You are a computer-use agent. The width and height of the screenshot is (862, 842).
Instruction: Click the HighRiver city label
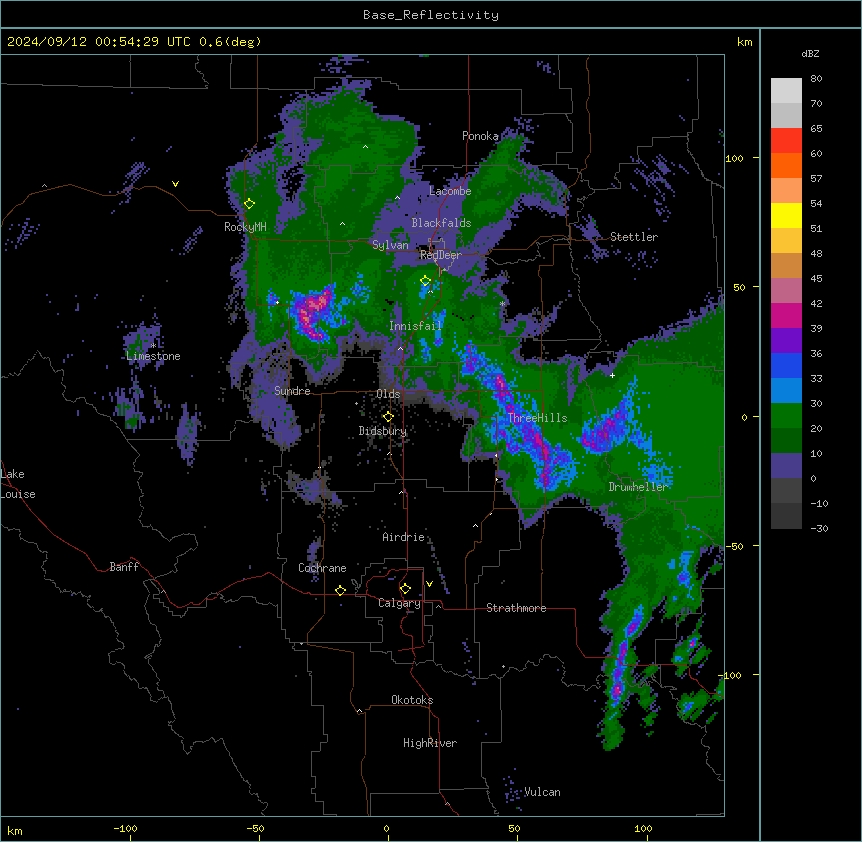[x=430, y=743]
